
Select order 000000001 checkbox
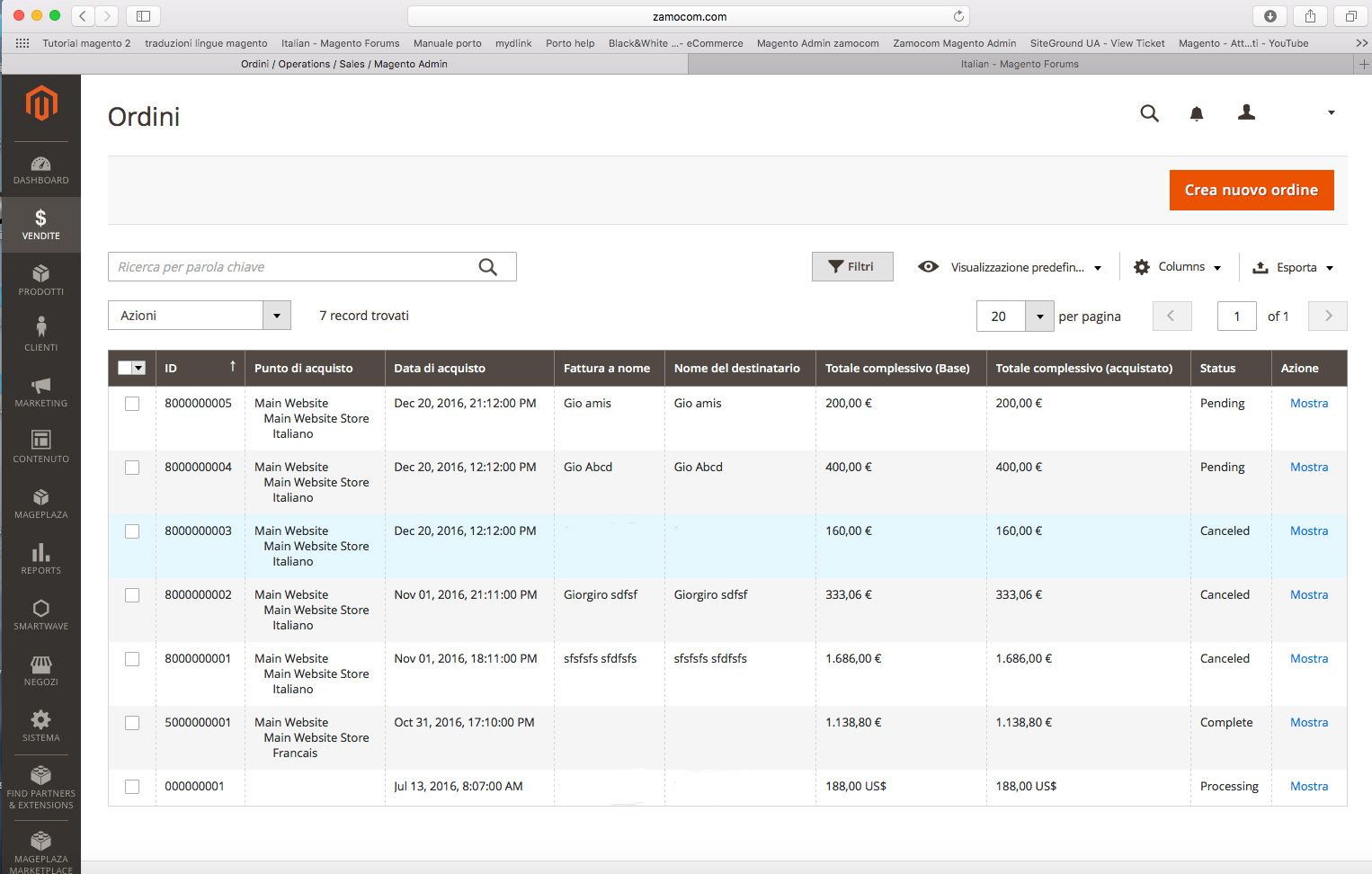(132, 787)
